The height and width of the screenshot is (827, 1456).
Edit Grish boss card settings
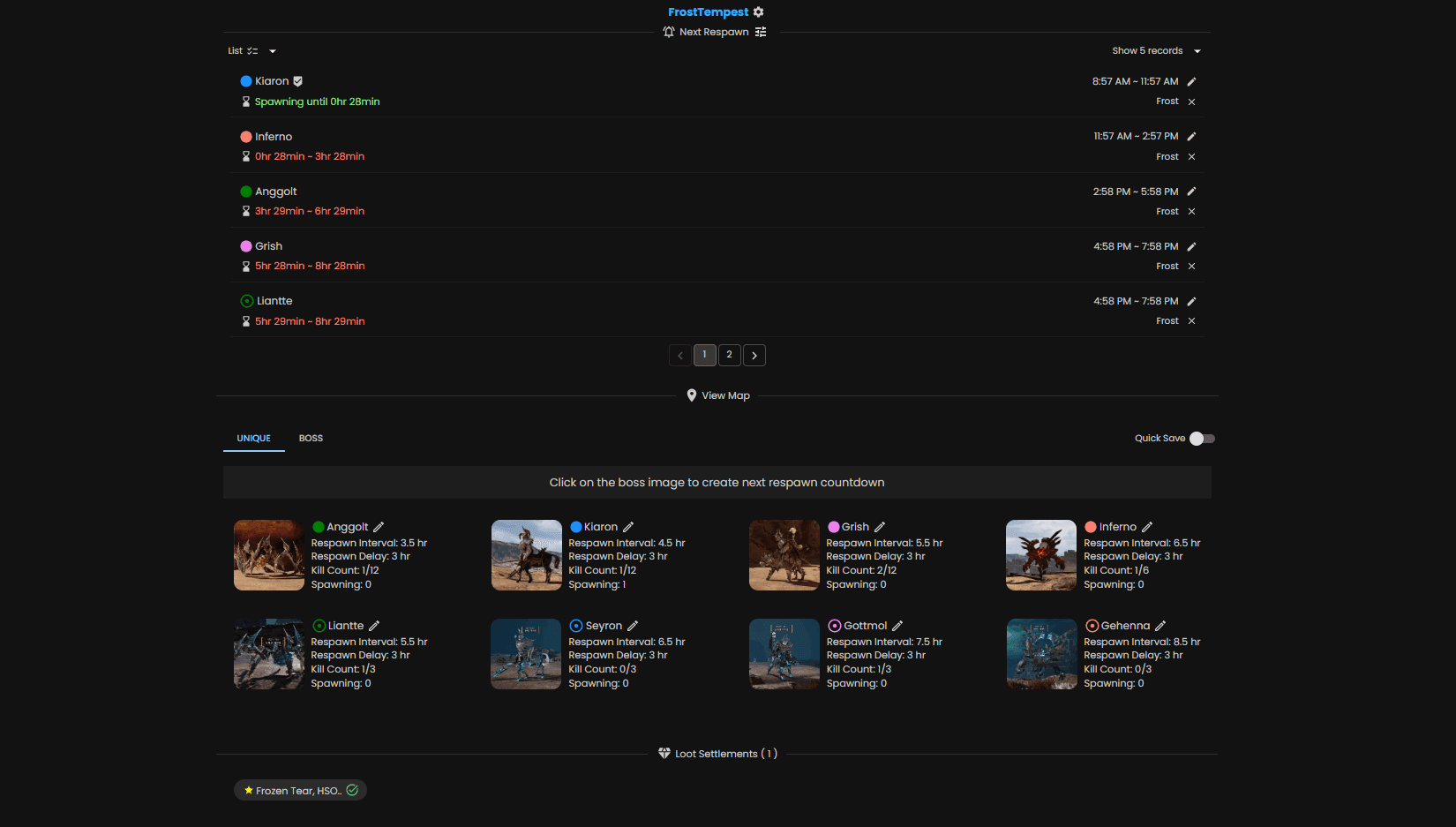[x=880, y=527]
